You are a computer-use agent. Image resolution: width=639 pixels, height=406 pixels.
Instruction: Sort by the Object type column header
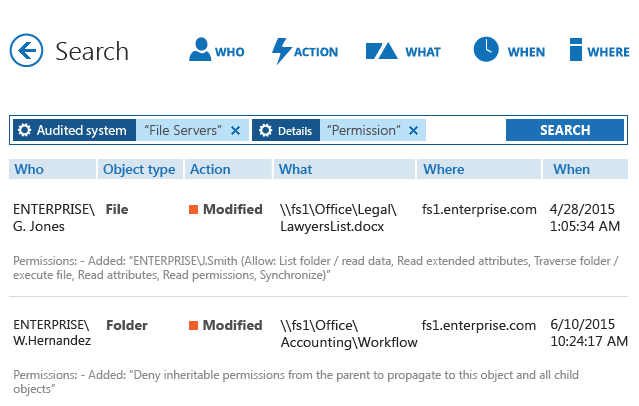tap(139, 170)
